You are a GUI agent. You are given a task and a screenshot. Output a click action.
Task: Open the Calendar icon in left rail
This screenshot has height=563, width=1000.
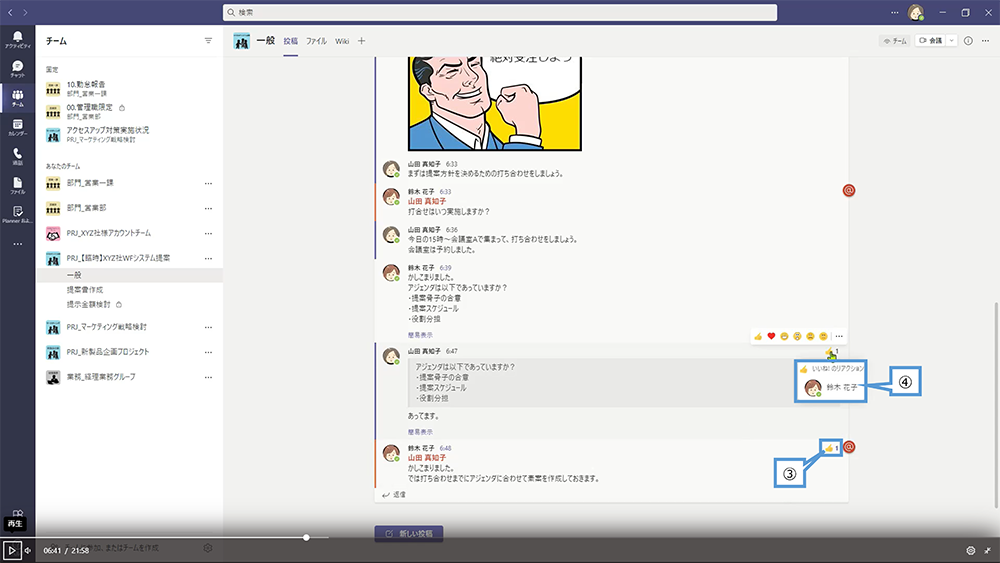click(x=17, y=127)
